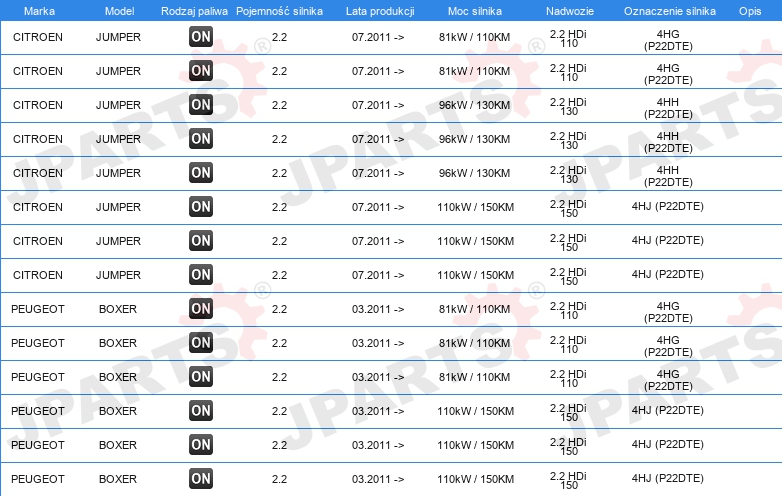Click ON icon in middle CITROEN 96kW row
The image size is (782, 496).
[x=201, y=138]
